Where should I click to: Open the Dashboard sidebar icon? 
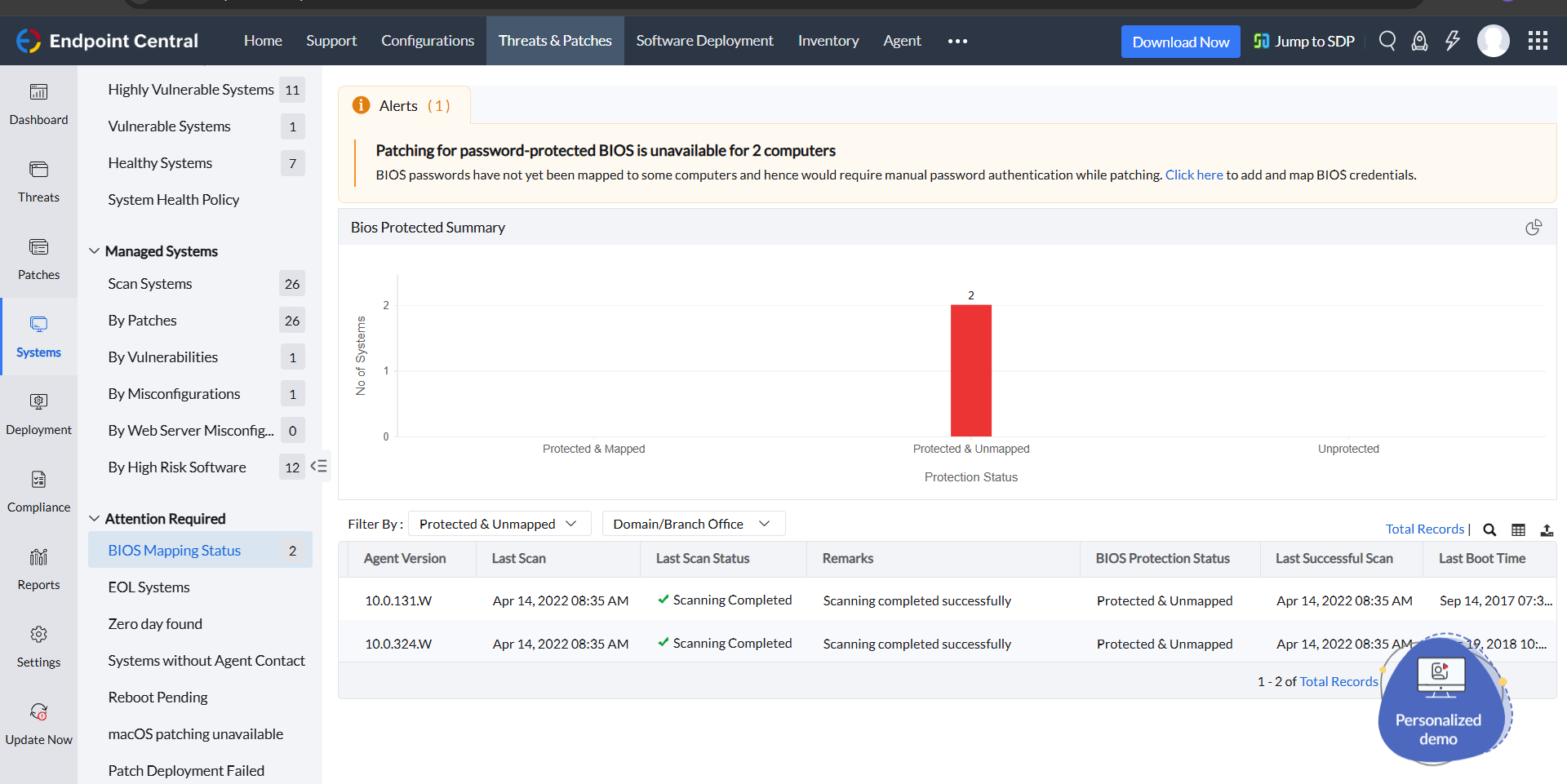(38, 104)
